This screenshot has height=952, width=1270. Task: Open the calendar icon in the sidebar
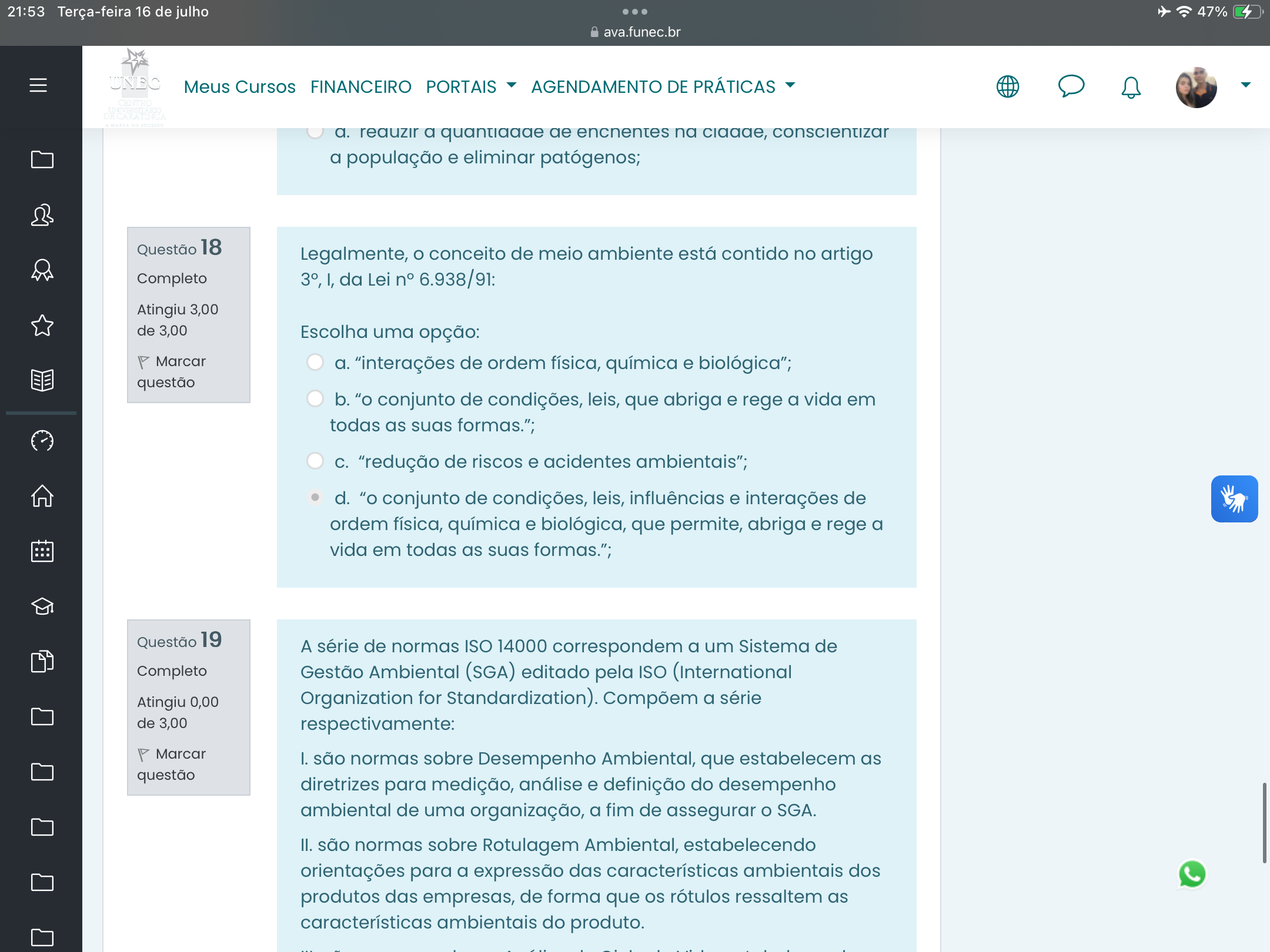42,551
